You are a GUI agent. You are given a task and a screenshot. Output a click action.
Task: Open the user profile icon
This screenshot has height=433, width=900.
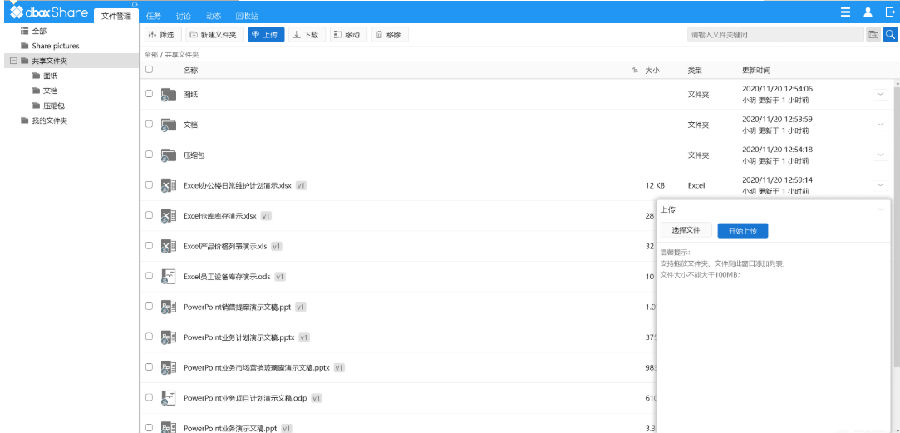point(867,12)
